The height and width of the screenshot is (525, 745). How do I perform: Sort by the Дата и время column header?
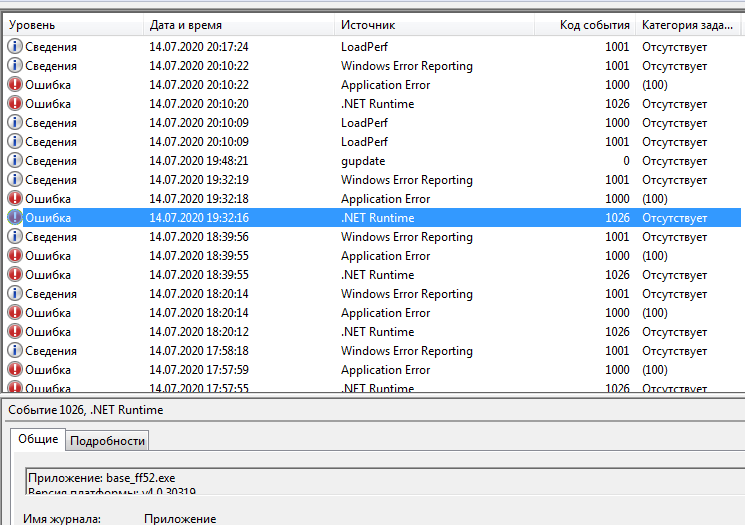pos(239,25)
